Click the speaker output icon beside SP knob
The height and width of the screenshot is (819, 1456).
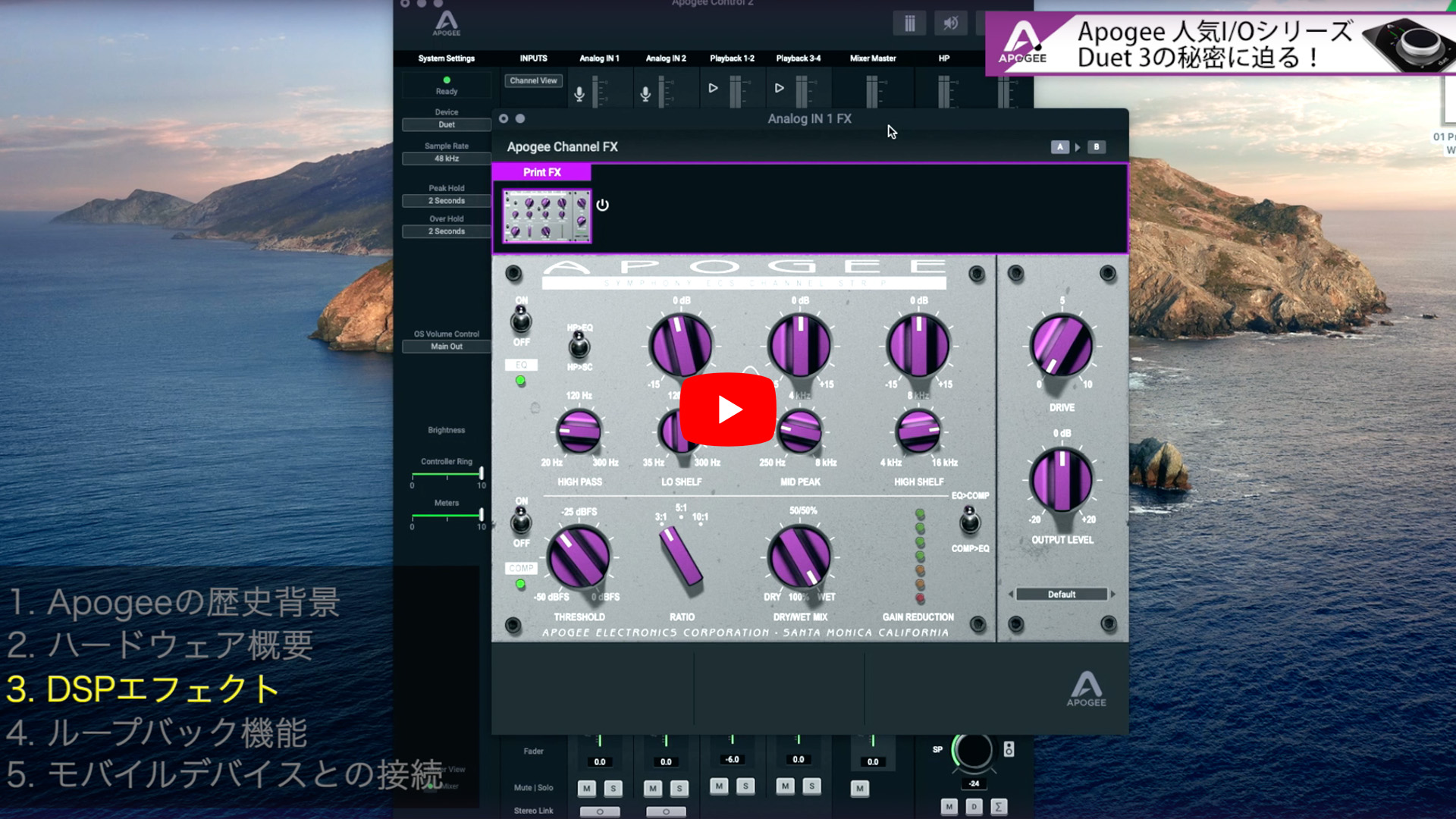tap(1009, 749)
